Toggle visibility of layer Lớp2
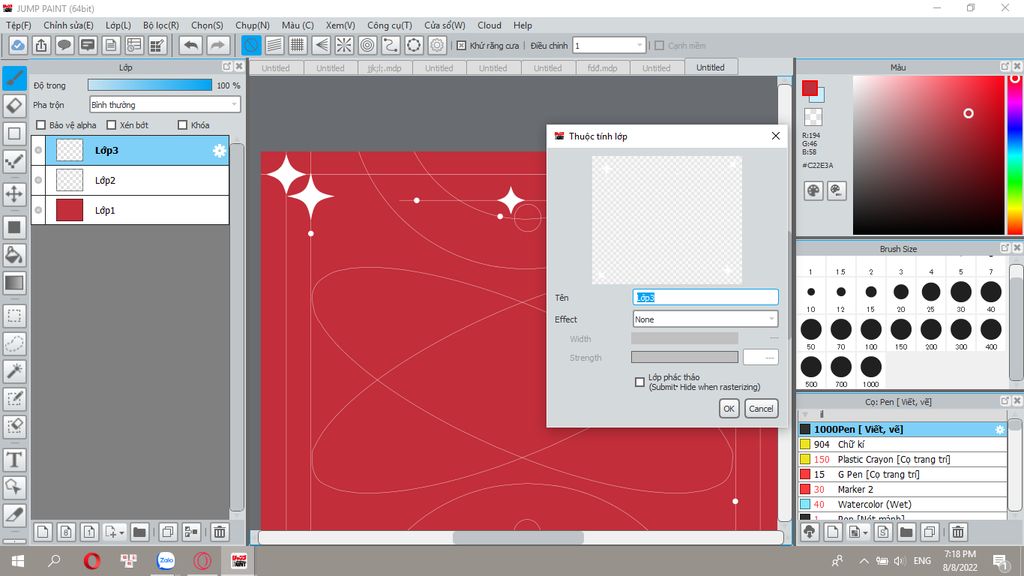The width and height of the screenshot is (1024, 576). coord(39,180)
